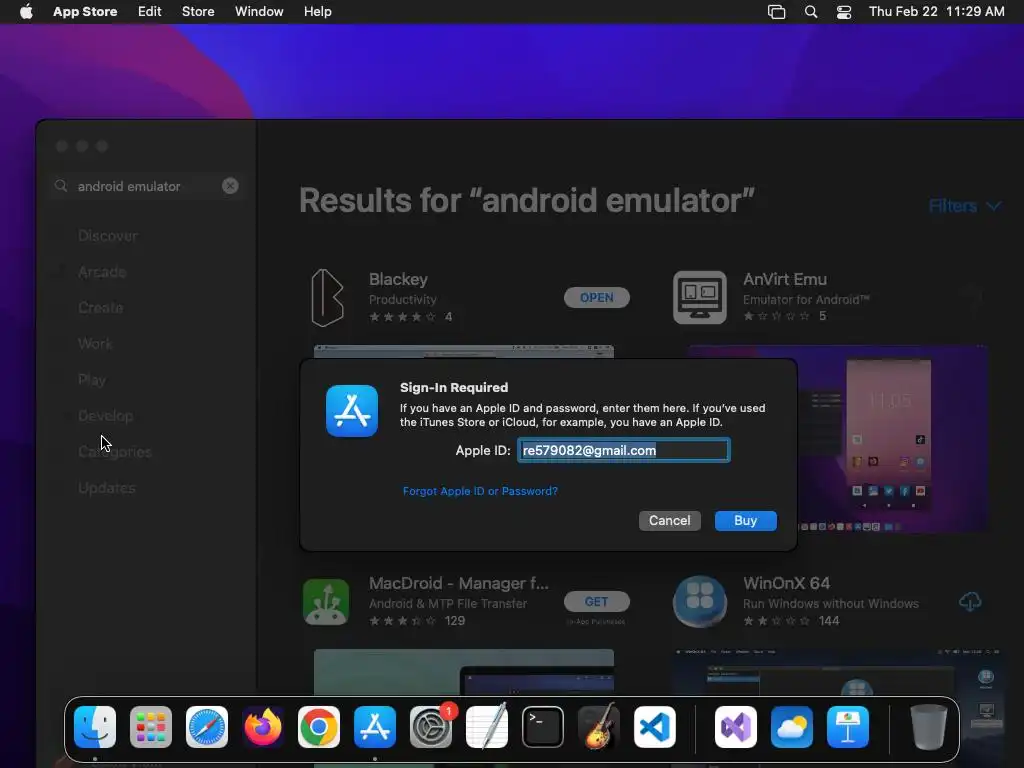The height and width of the screenshot is (768, 1024).
Task: Launch Safari from the dock
Action: click(x=207, y=727)
